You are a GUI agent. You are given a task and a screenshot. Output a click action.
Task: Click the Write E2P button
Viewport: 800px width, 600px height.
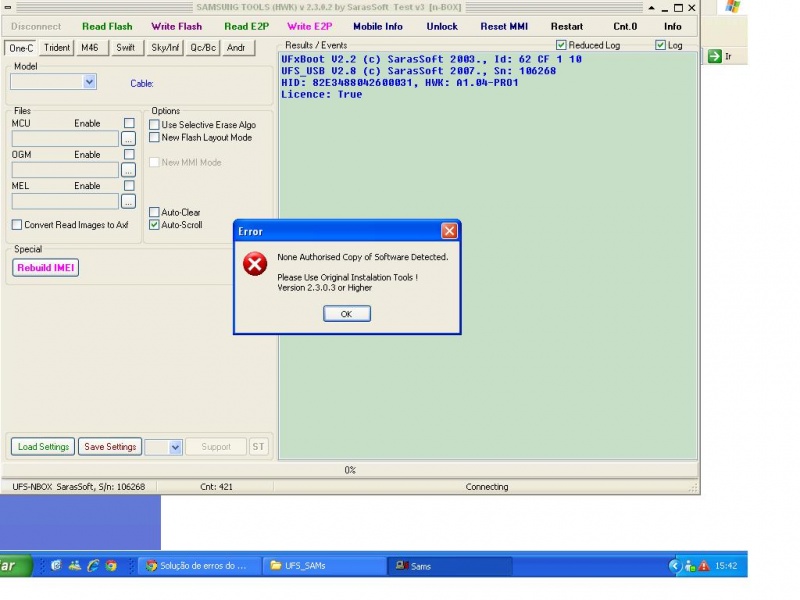point(310,27)
